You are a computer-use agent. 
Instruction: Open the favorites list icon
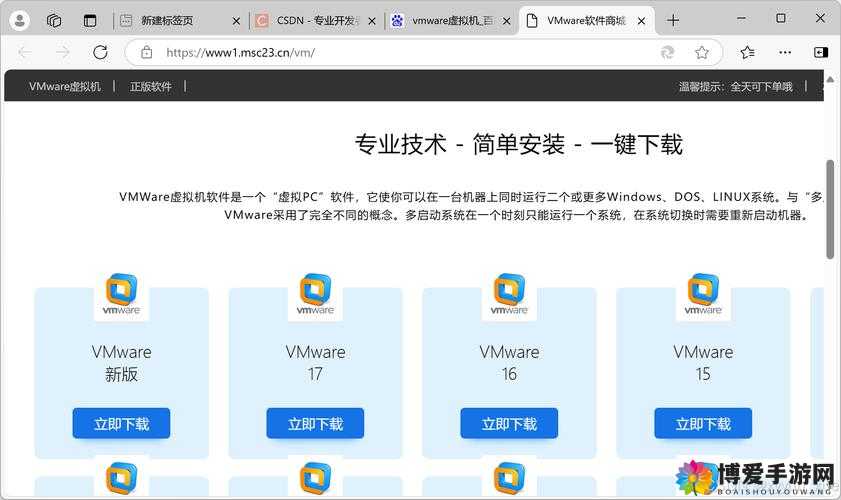click(x=747, y=52)
